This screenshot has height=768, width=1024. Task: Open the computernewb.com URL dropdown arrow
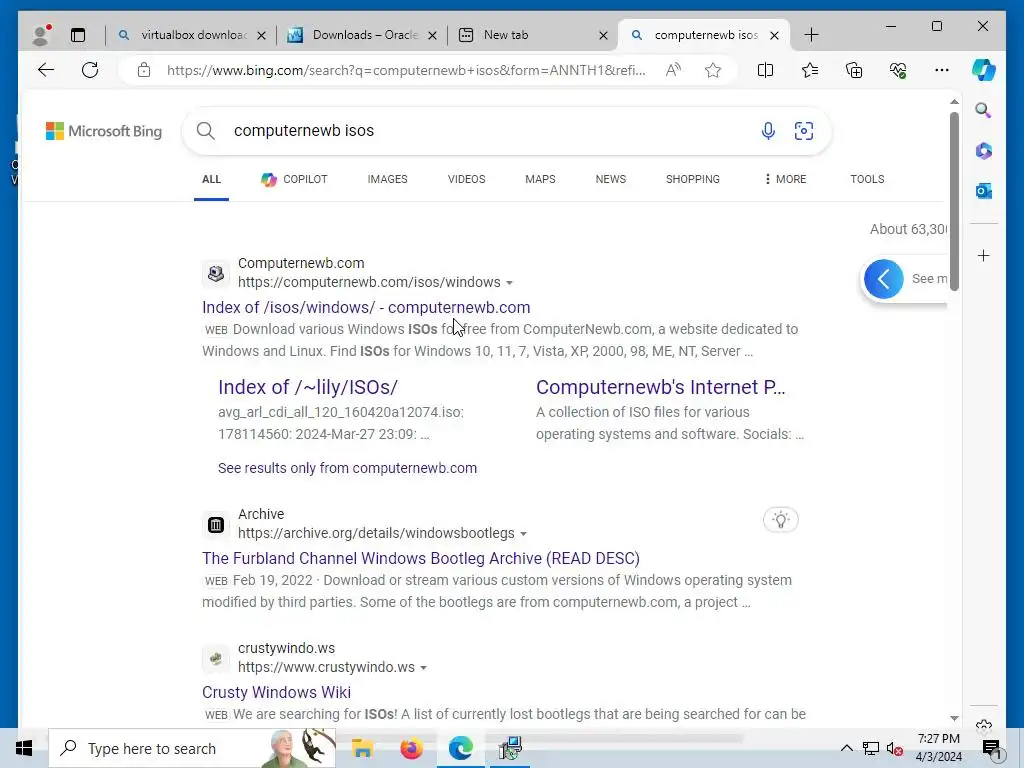[509, 283]
